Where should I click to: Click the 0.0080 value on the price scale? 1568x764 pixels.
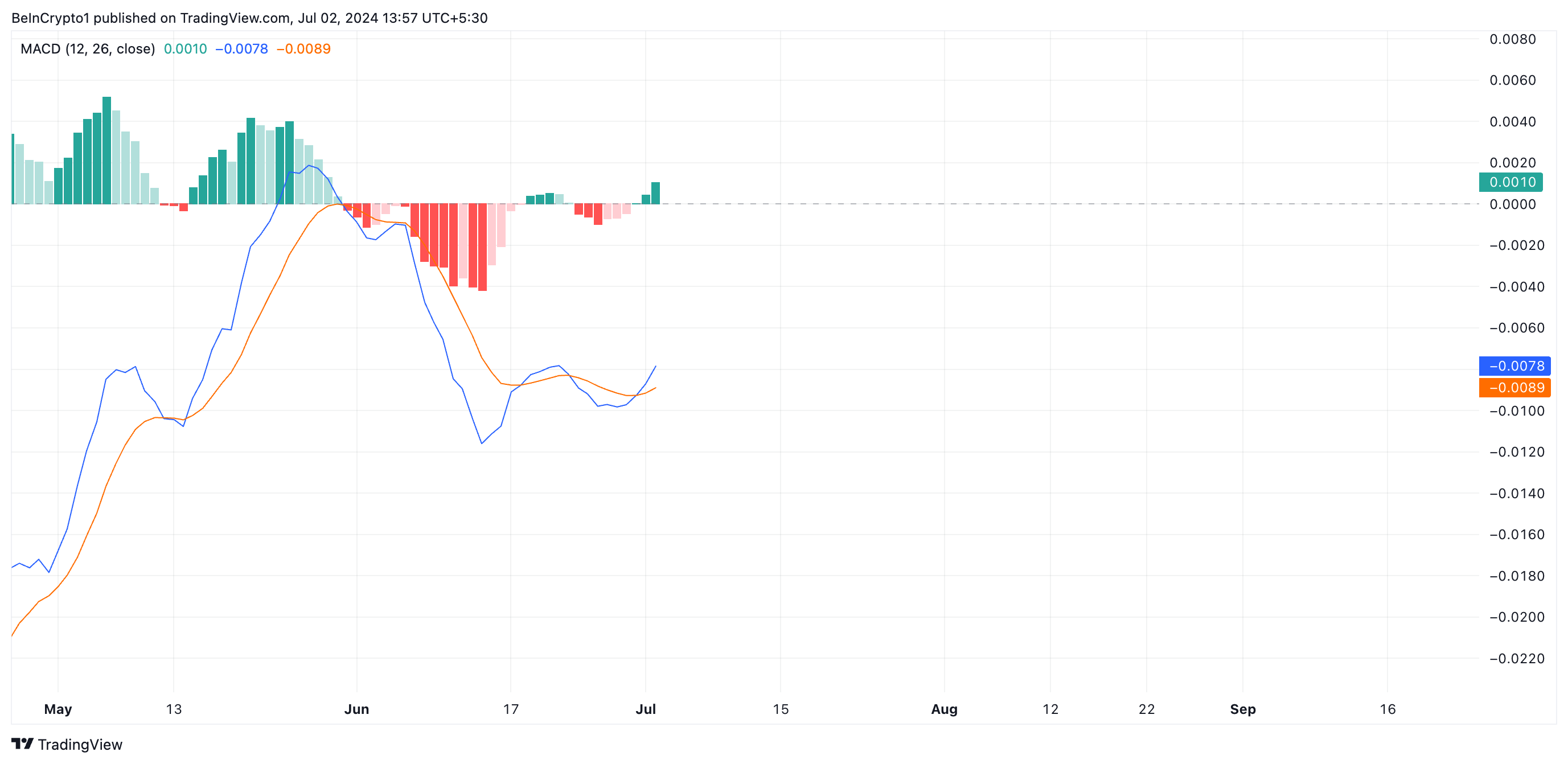pyautogui.click(x=1512, y=39)
